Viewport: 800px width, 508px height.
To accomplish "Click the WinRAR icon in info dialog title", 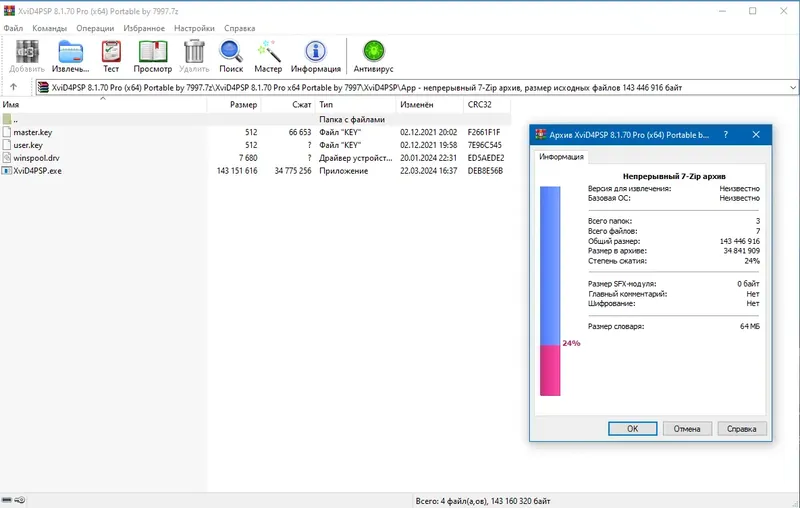I will pyautogui.click(x=540, y=135).
